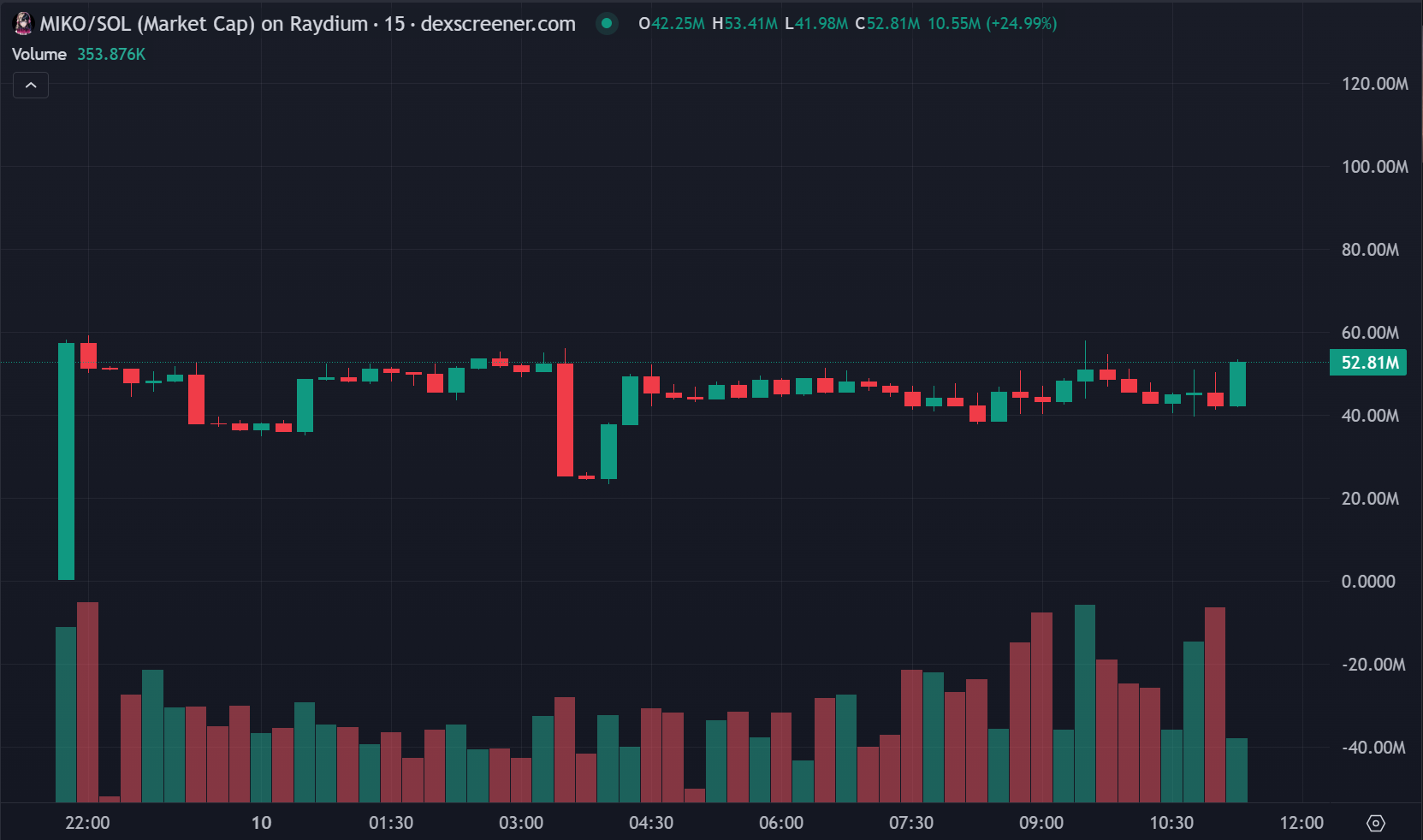The image size is (1423, 840).
Task: Click the date label 10 on time axis
Action: [x=261, y=823]
